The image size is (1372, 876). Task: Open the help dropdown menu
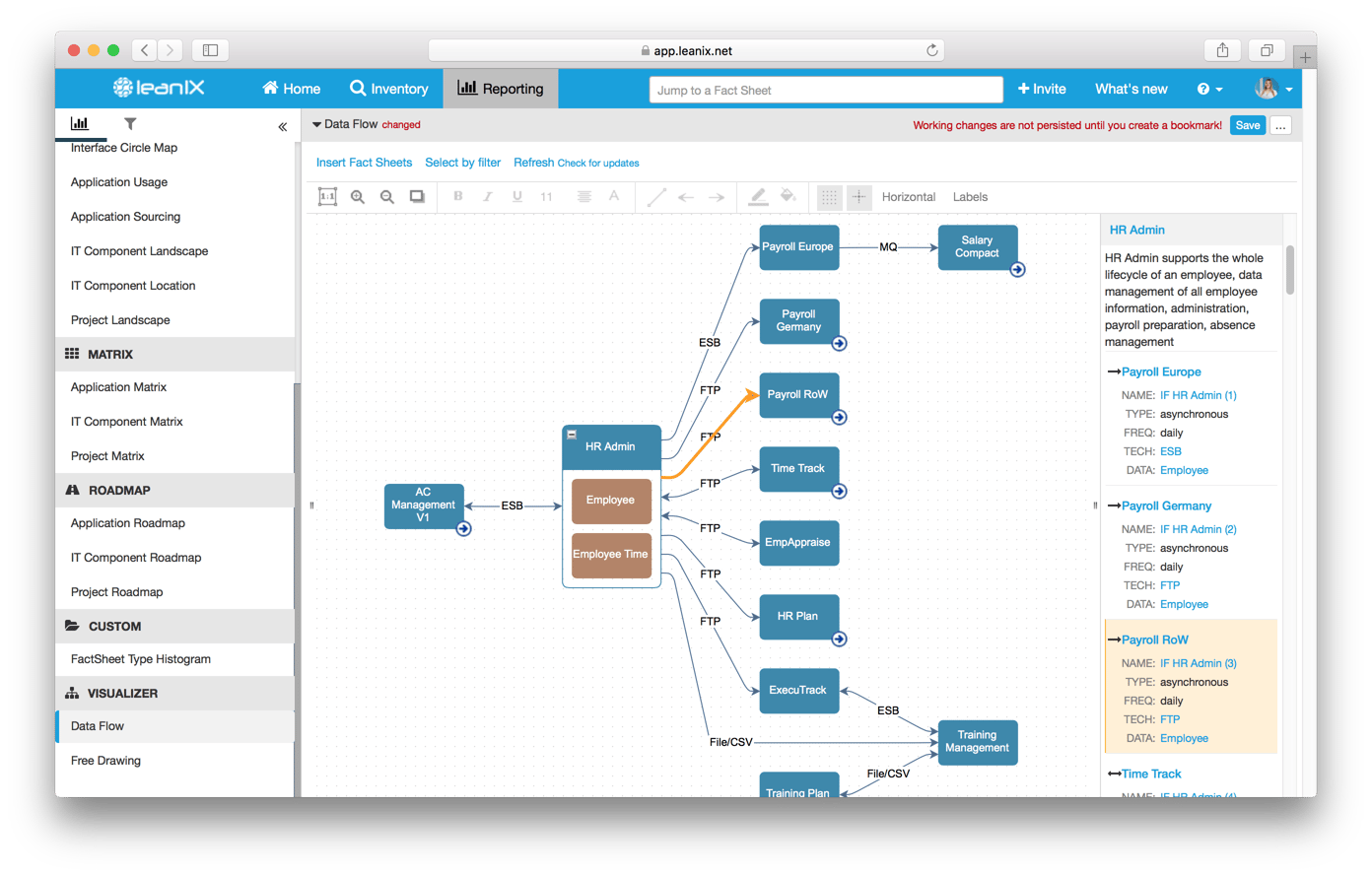(x=1209, y=89)
